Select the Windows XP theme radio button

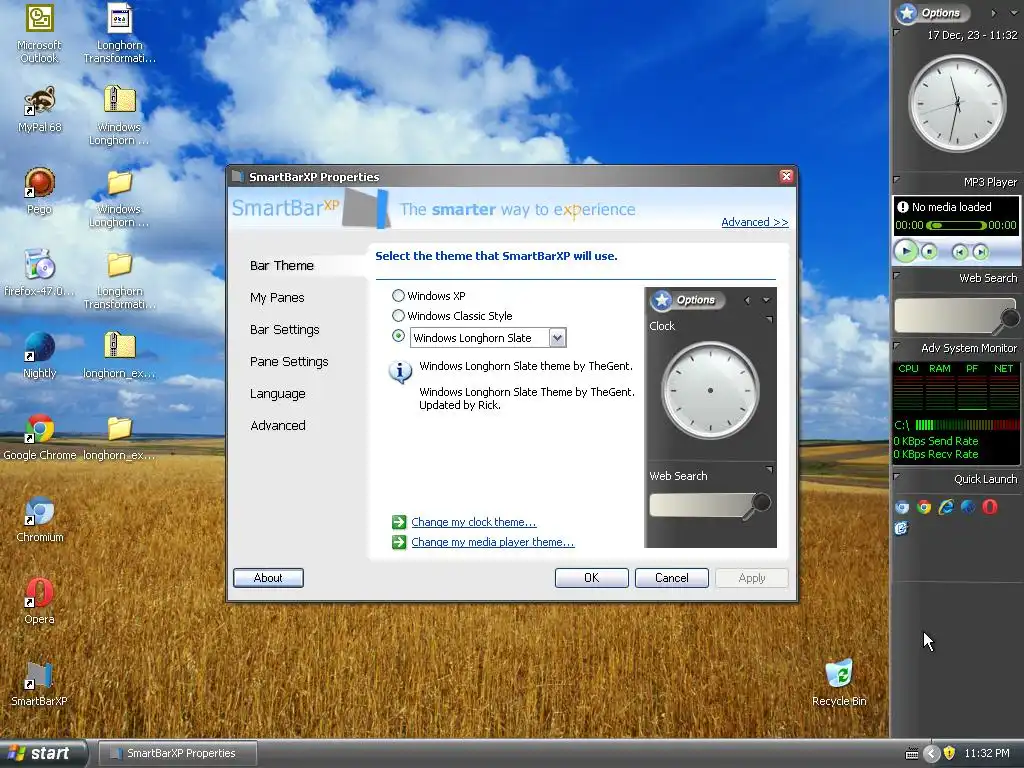point(398,296)
